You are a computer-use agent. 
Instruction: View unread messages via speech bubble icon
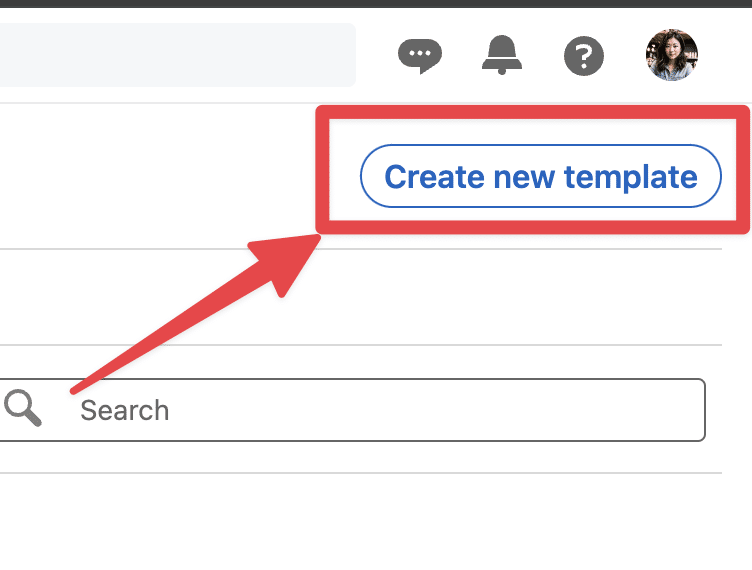click(420, 56)
